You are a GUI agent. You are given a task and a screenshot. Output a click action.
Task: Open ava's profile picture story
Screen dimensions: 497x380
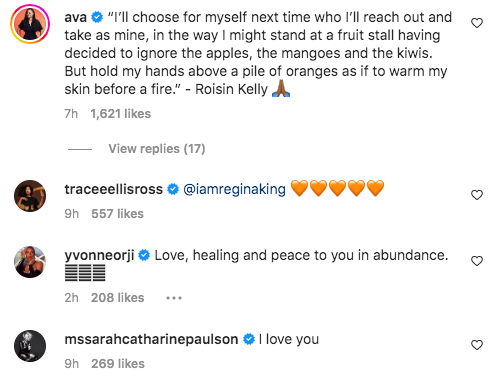pos(30,24)
